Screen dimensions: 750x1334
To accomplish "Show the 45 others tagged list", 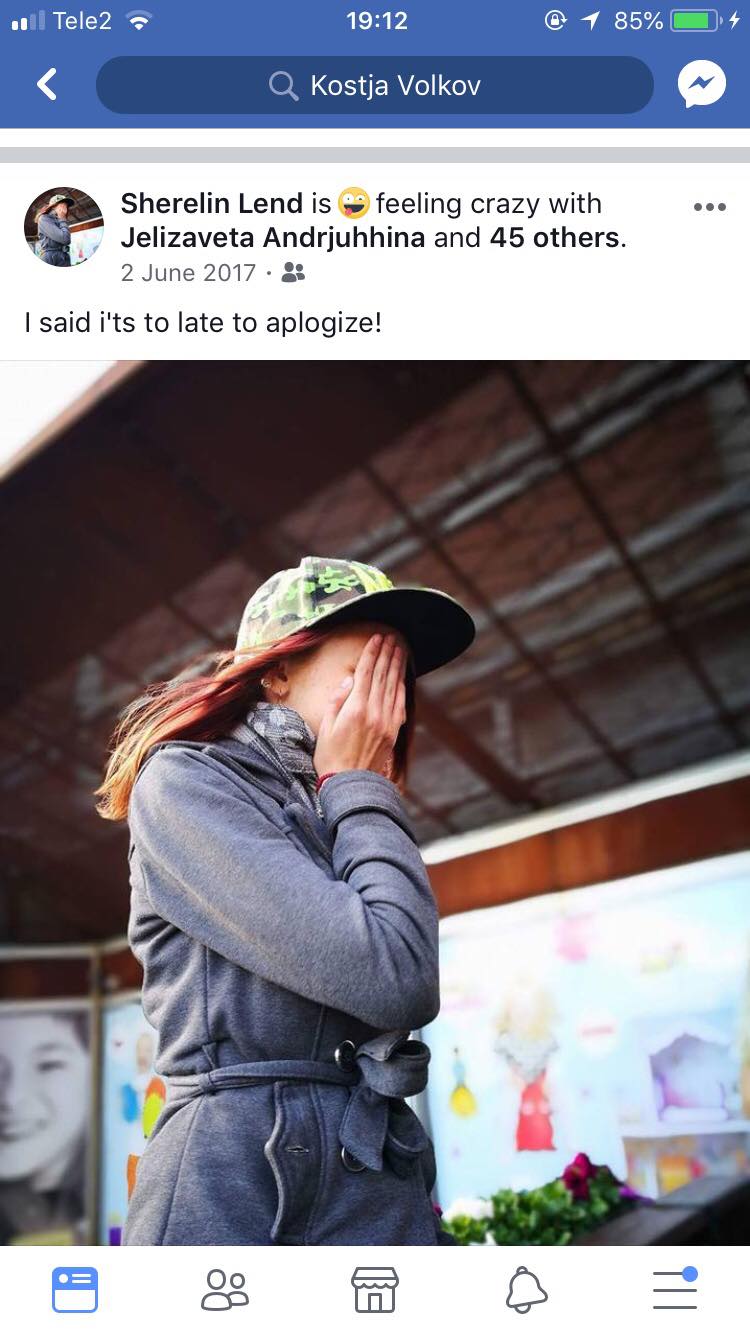I will [x=554, y=238].
